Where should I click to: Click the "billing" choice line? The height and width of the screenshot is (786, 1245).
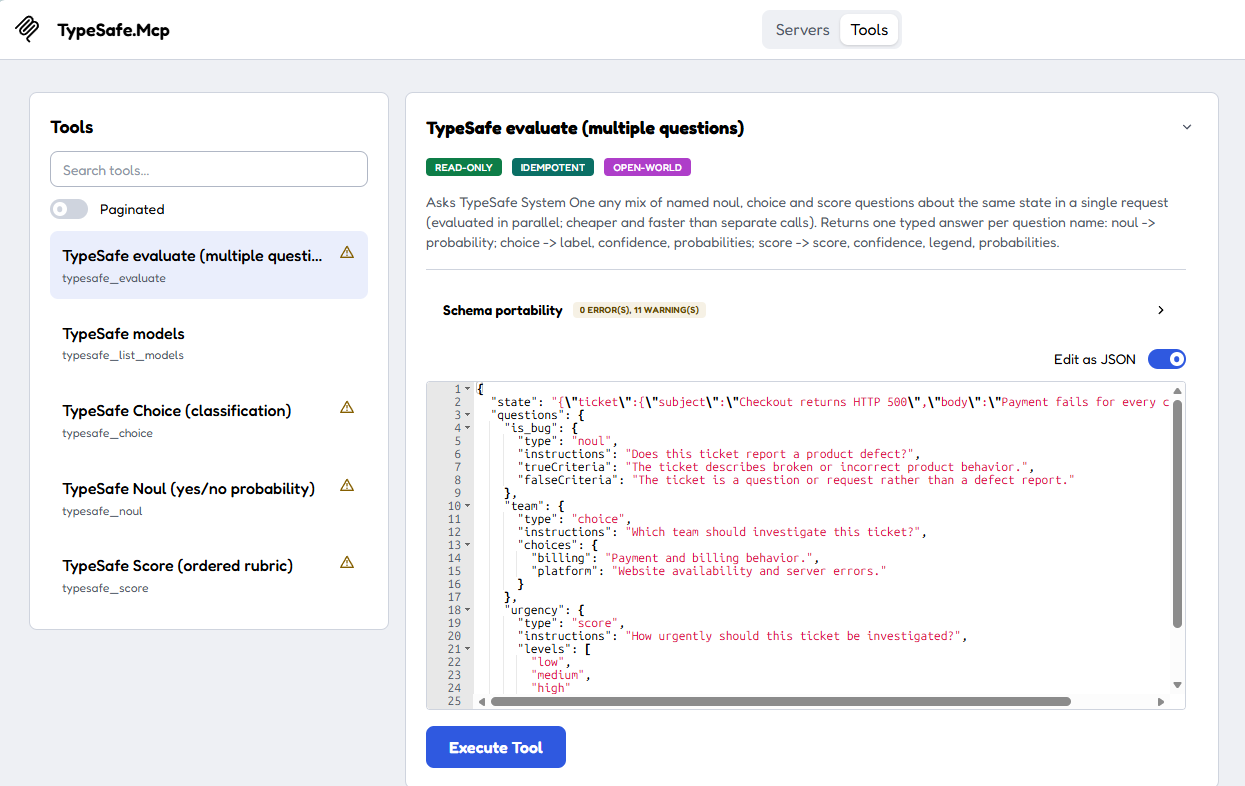tap(676, 558)
